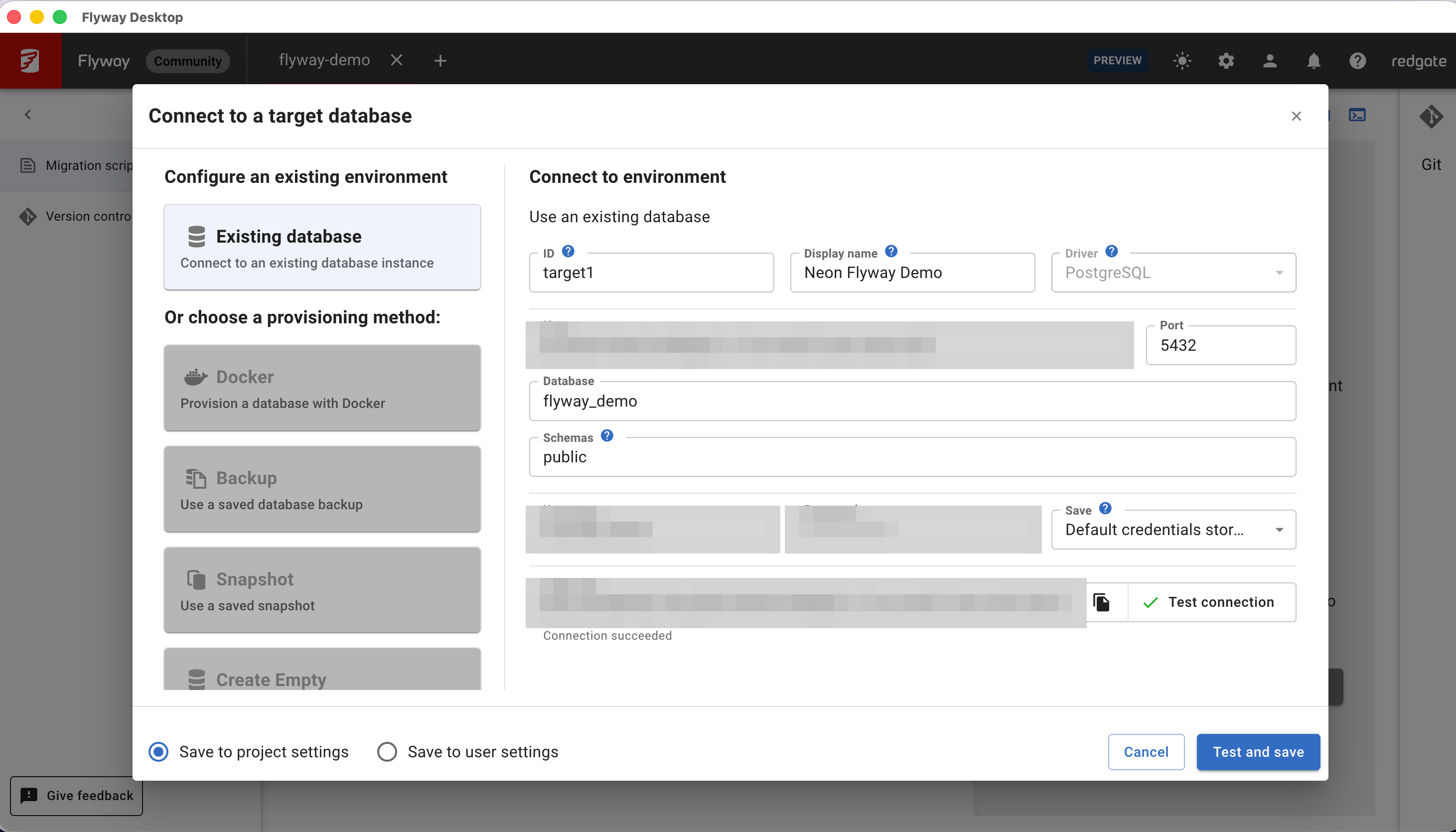Open the help question mark icon in top bar

[1358, 61]
